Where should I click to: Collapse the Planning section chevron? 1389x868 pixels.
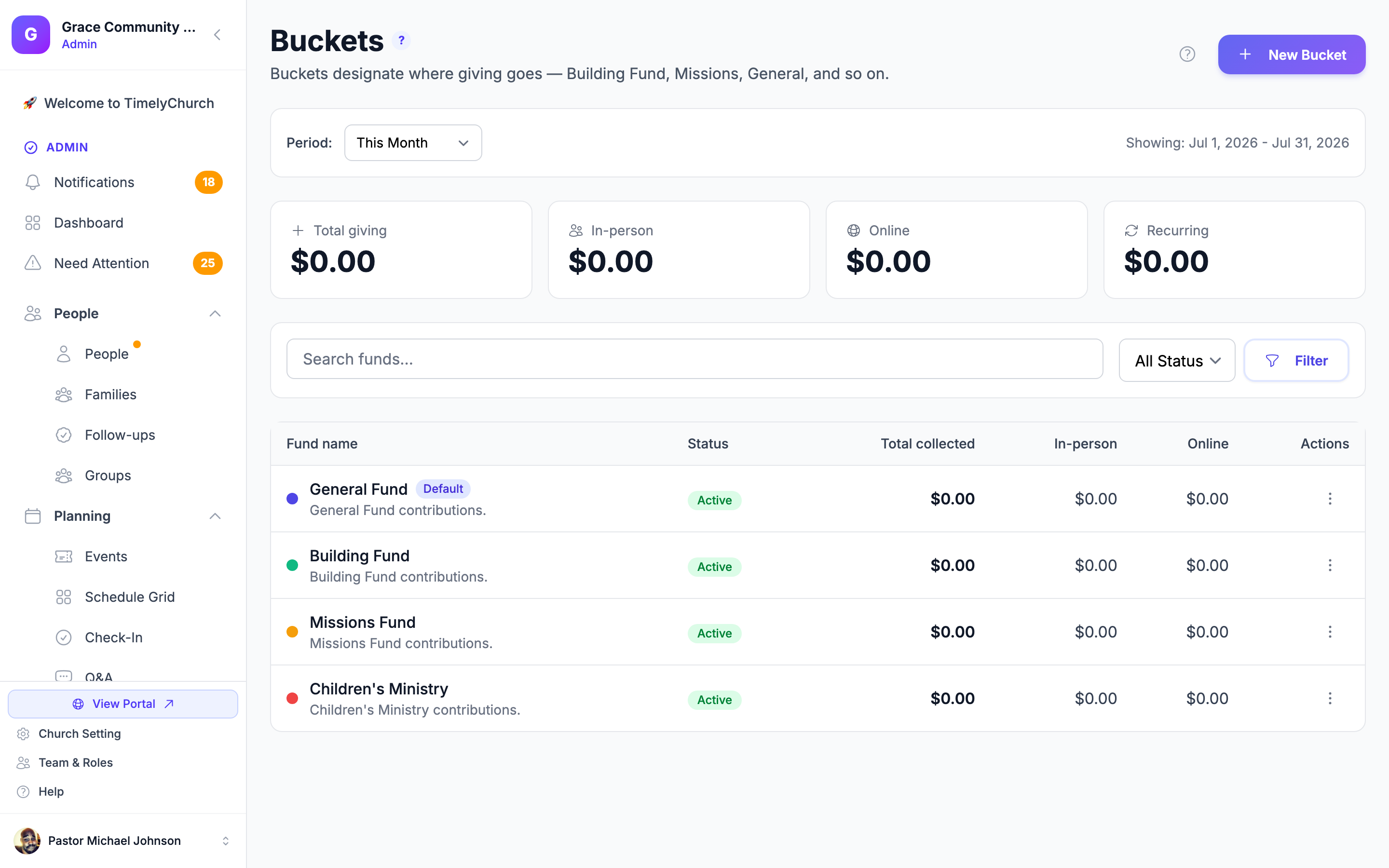click(x=215, y=516)
